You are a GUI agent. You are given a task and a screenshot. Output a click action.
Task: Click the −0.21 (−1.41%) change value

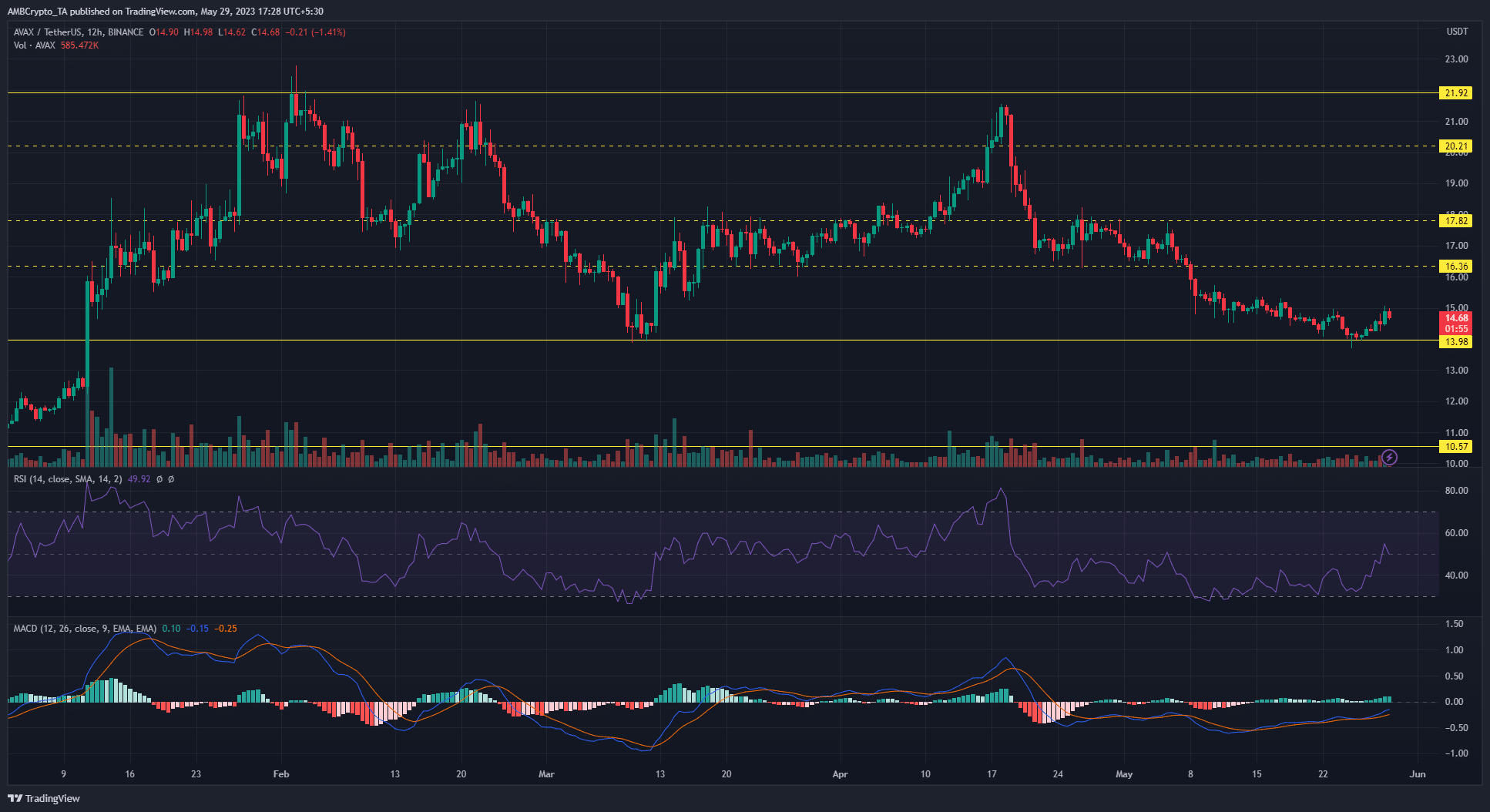315,32
